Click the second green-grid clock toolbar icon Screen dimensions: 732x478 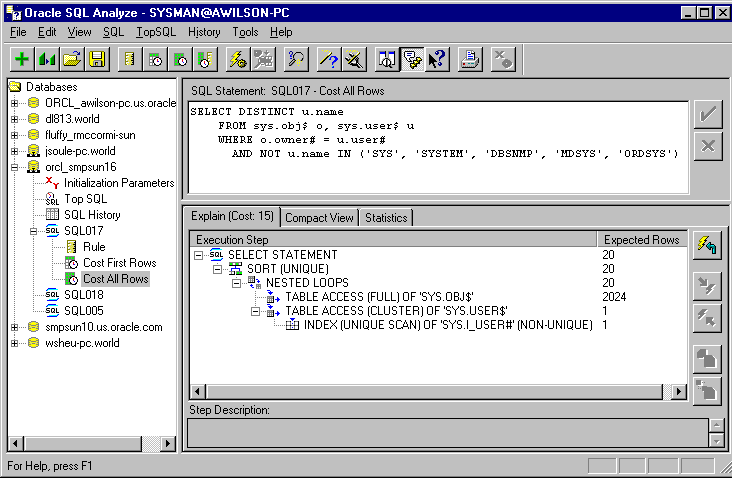point(180,59)
